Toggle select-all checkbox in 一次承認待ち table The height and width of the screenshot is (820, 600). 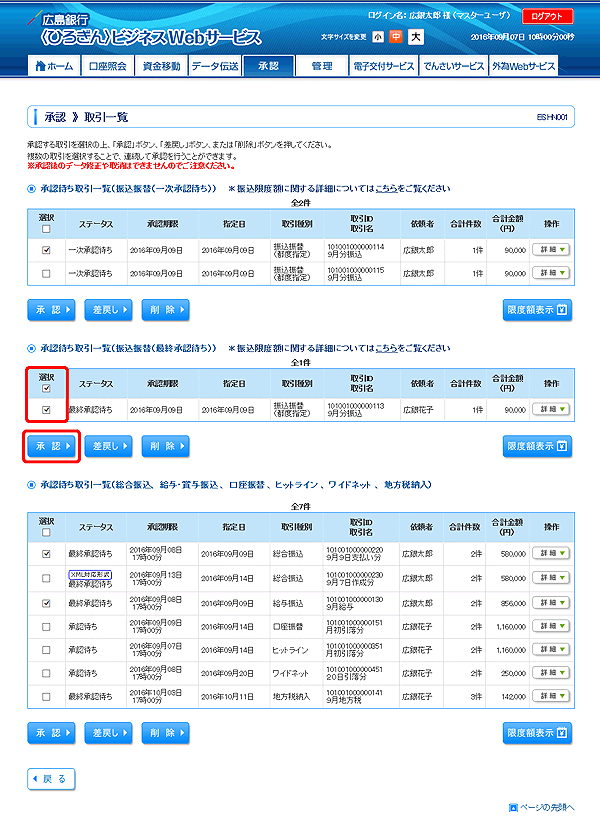point(47,228)
